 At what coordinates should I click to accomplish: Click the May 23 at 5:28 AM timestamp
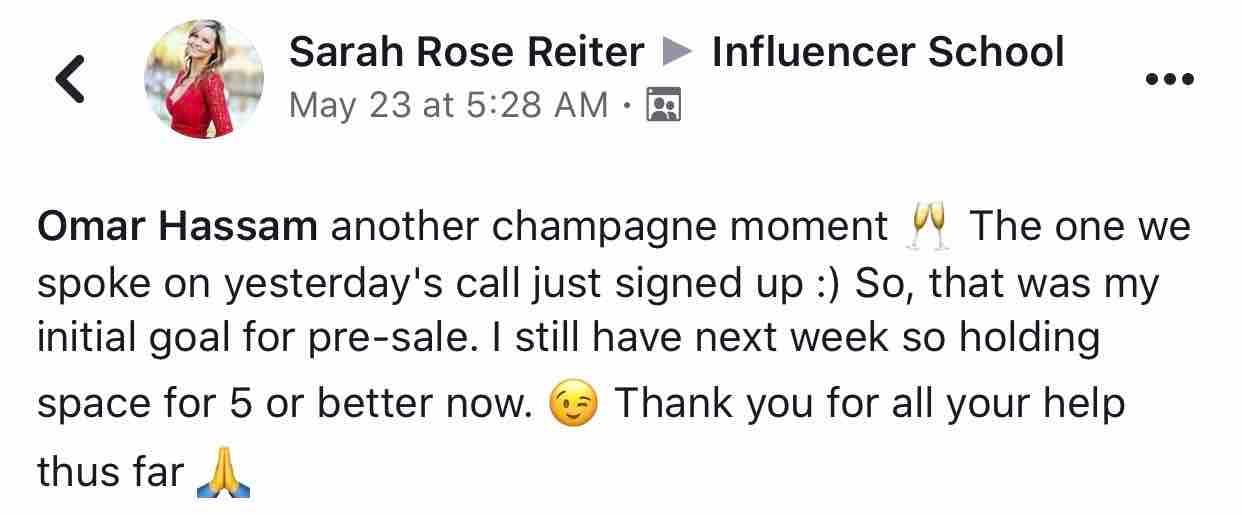[448, 104]
